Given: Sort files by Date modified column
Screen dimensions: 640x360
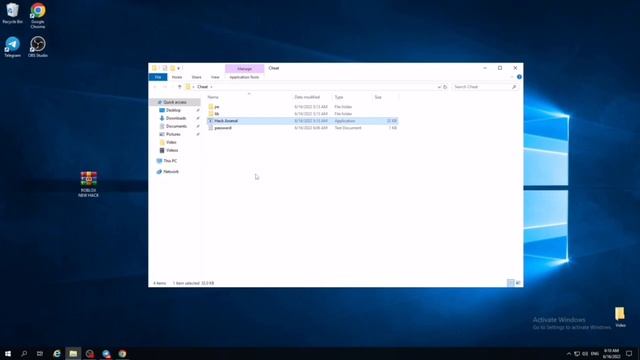Looking at the screenshot, I should 307,97.
